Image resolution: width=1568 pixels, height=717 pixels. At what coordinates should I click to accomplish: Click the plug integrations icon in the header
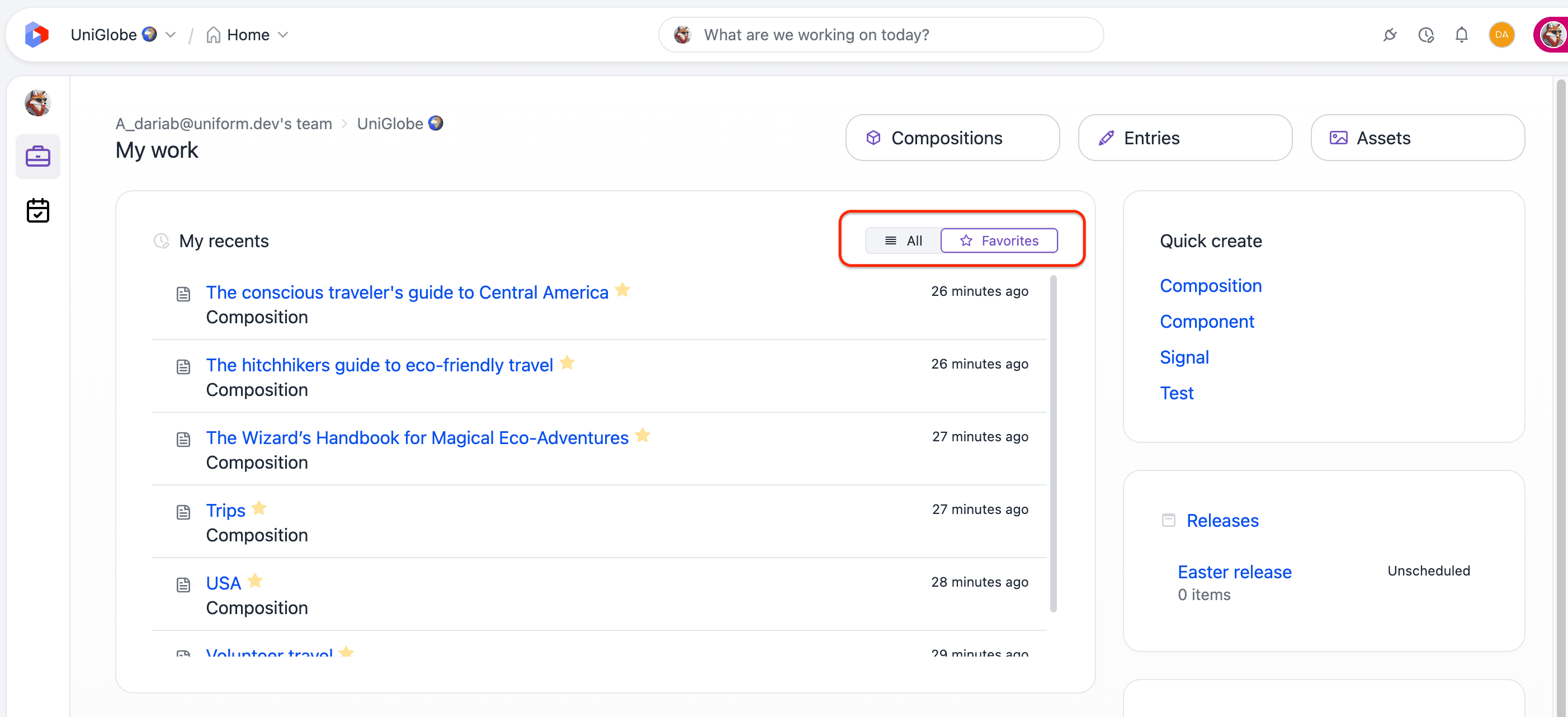tap(1390, 35)
